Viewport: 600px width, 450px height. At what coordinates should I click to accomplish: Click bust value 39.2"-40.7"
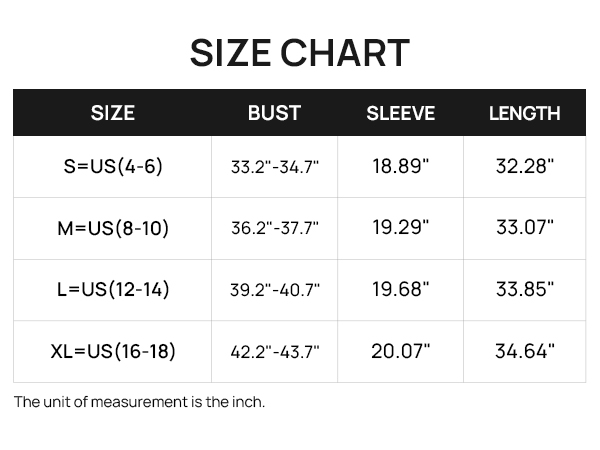[x=275, y=290]
